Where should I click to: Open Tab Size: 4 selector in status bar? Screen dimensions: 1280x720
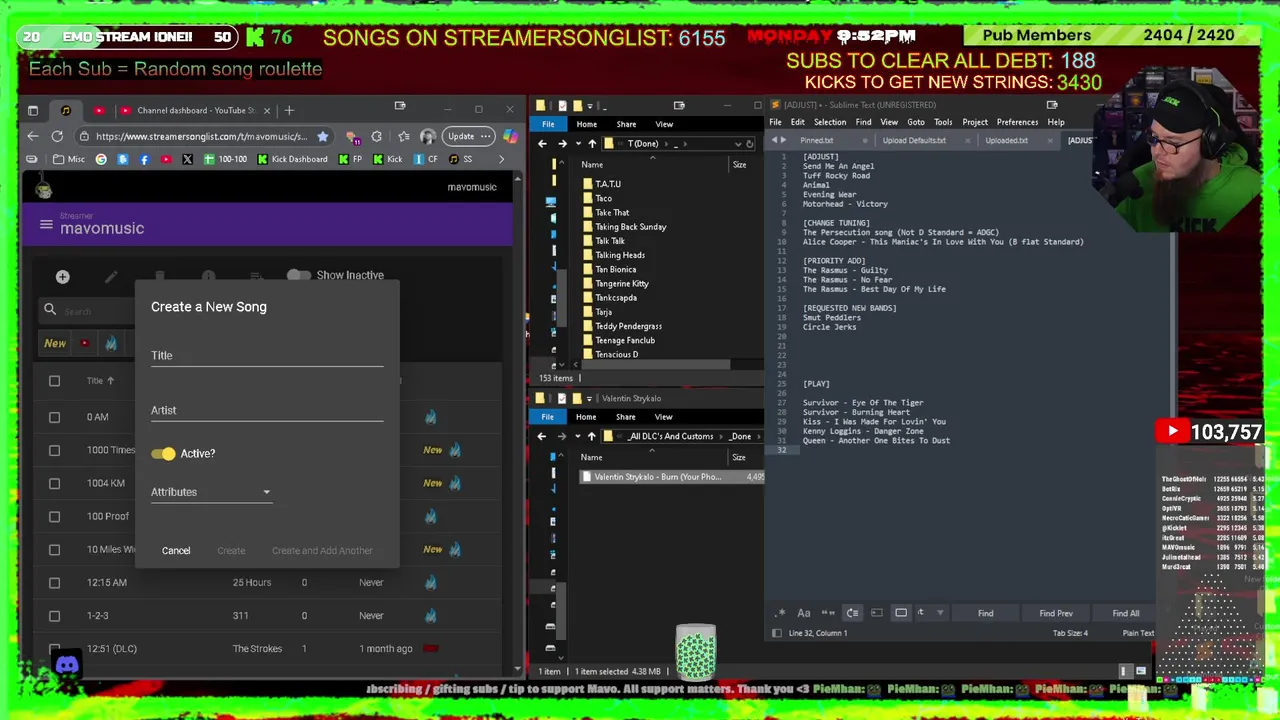pyautogui.click(x=1070, y=633)
